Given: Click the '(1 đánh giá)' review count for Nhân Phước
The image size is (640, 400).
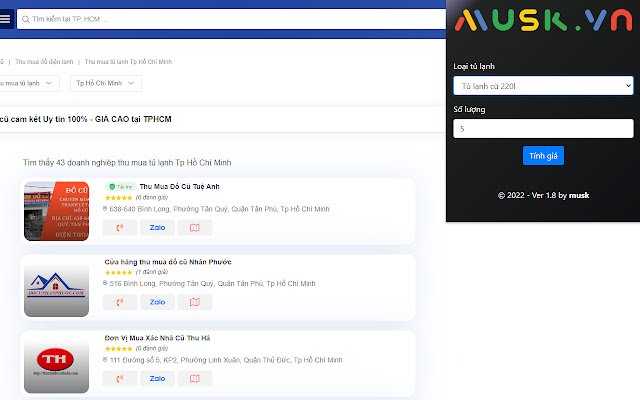Looking at the screenshot, I should 151,272.
